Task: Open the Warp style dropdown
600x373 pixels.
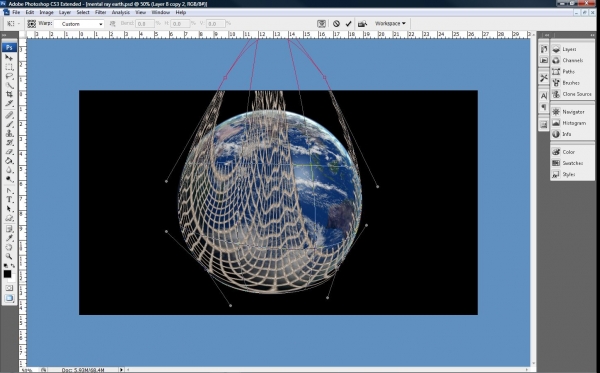Action: 79,24
